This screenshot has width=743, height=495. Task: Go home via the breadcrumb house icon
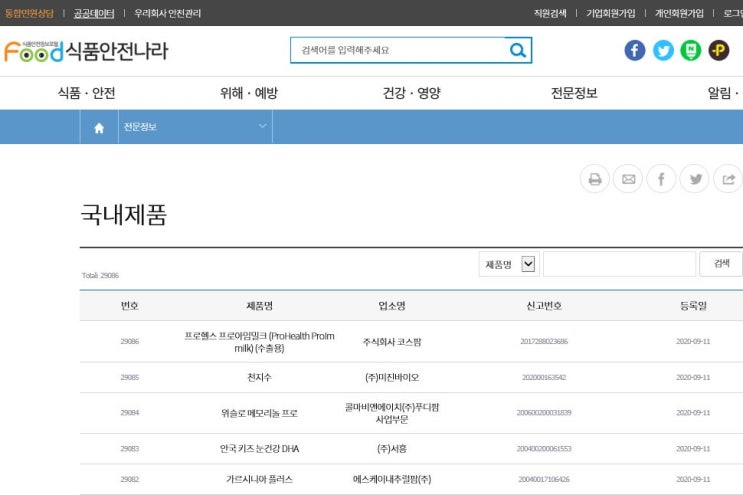click(99, 127)
